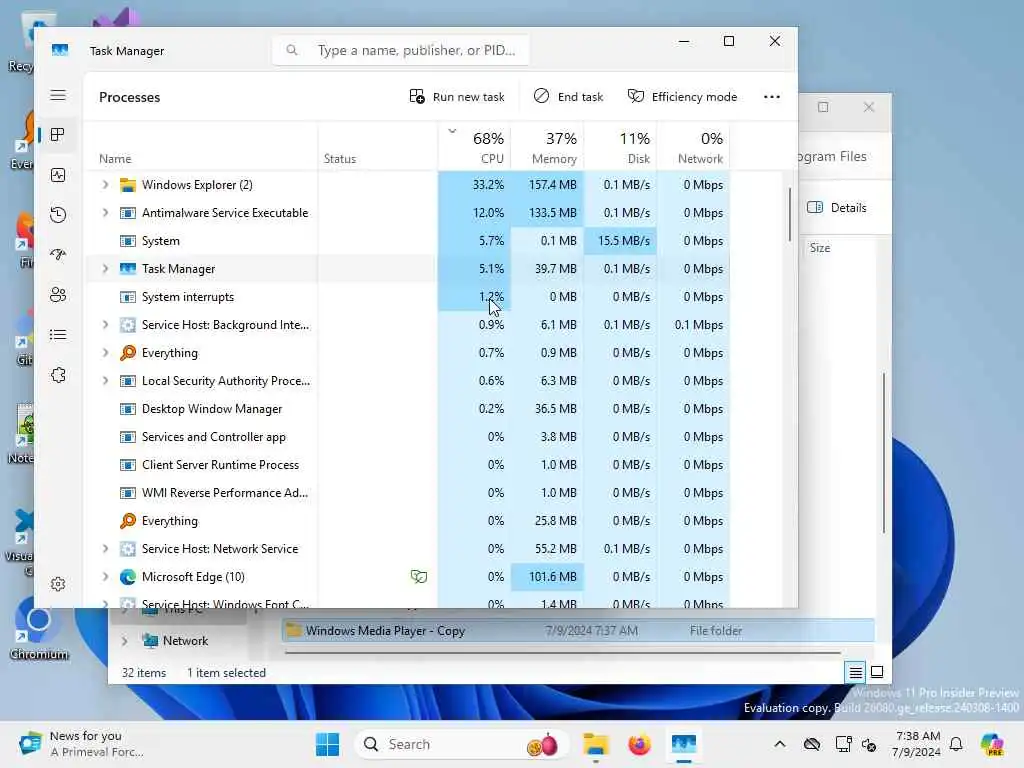Click the End task button
Image resolution: width=1024 pixels, height=768 pixels.
click(568, 97)
